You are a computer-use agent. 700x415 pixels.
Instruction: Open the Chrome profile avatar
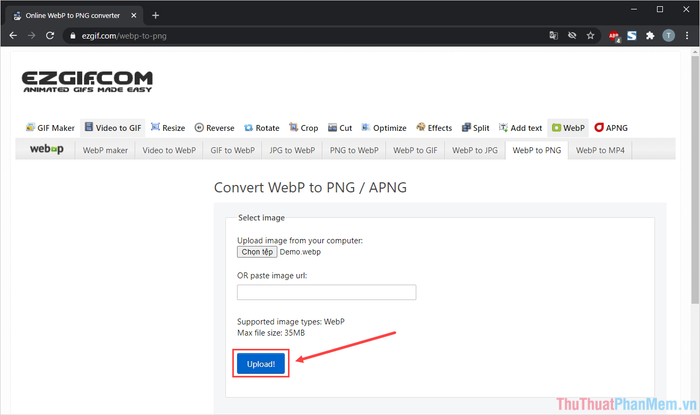pyautogui.click(x=668, y=35)
